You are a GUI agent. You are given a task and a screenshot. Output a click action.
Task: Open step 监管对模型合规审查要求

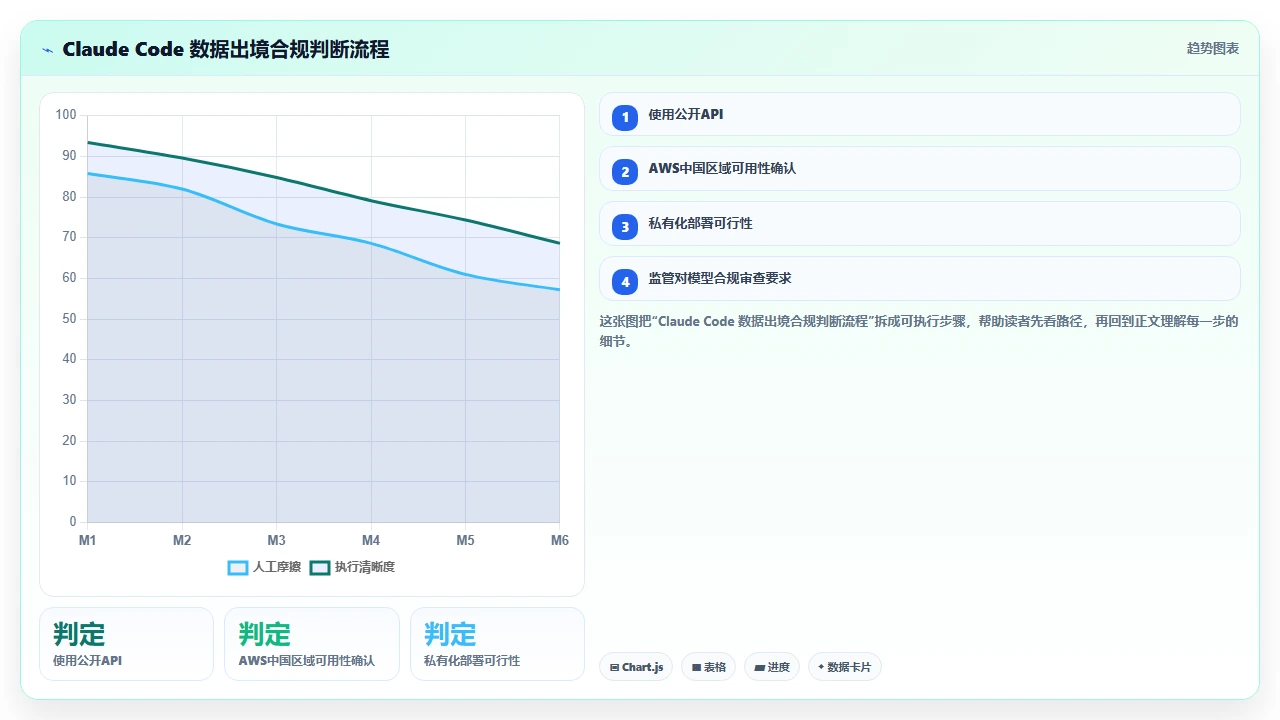point(920,279)
